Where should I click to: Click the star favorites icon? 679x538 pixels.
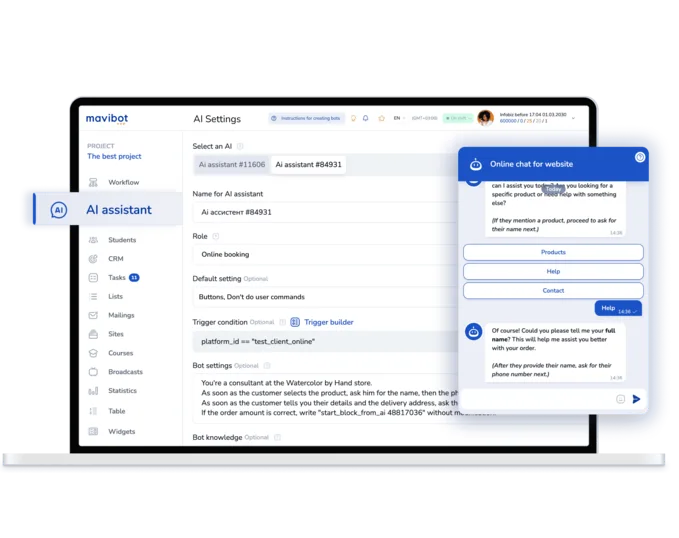tap(382, 118)
